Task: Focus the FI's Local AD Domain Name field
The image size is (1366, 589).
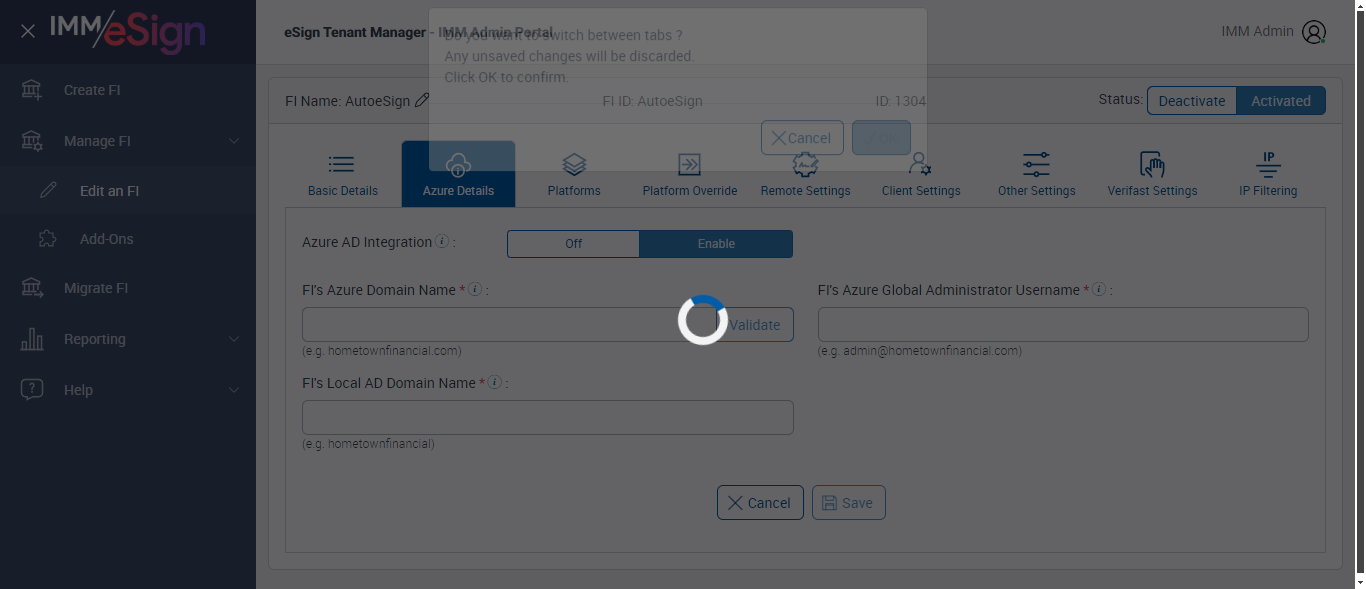Action: pos(548,418)
